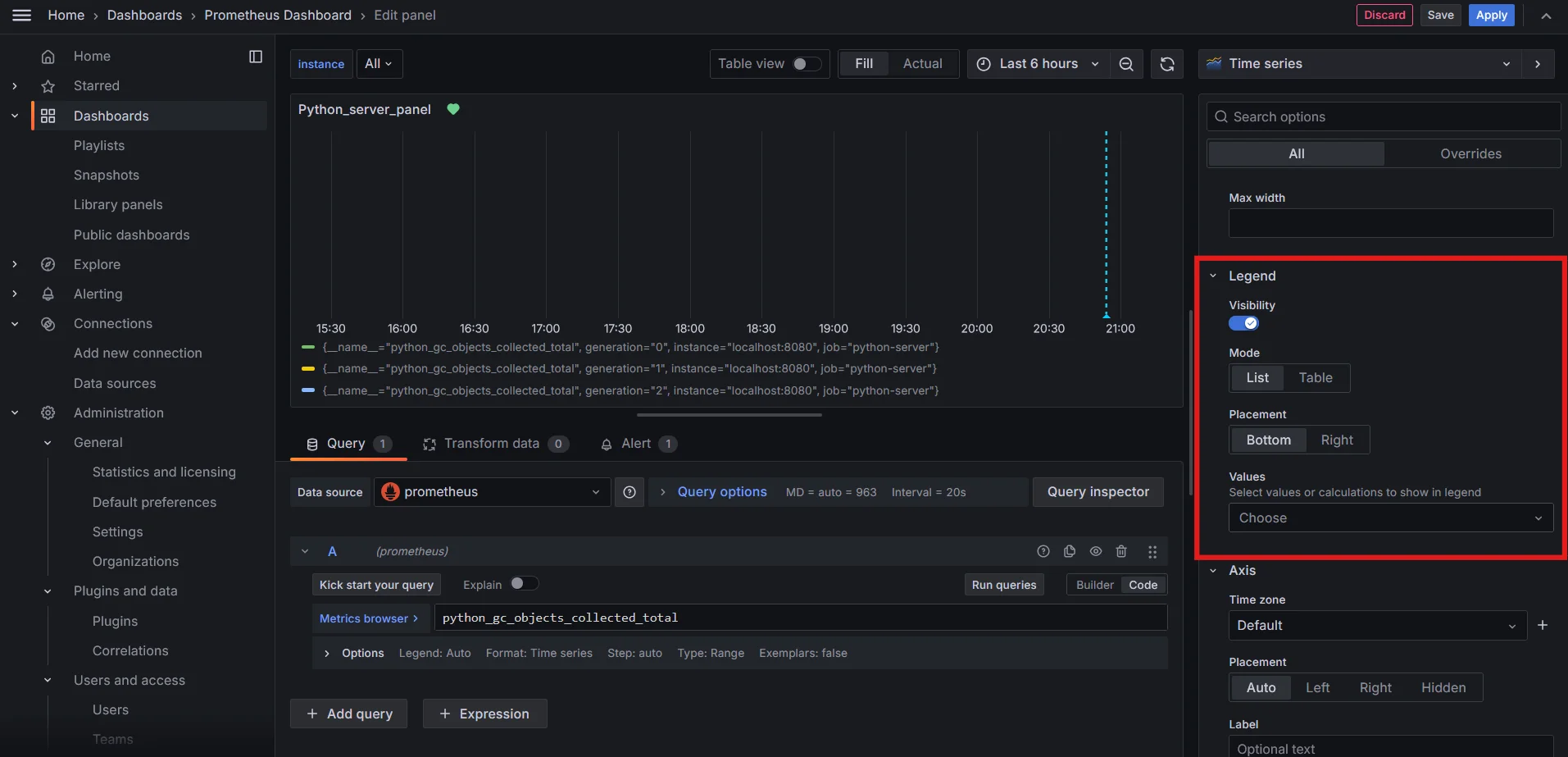This screenshot has width=1568, height=757.
Task: Refresh the dashboard panel
Action: coord(1167,64)
